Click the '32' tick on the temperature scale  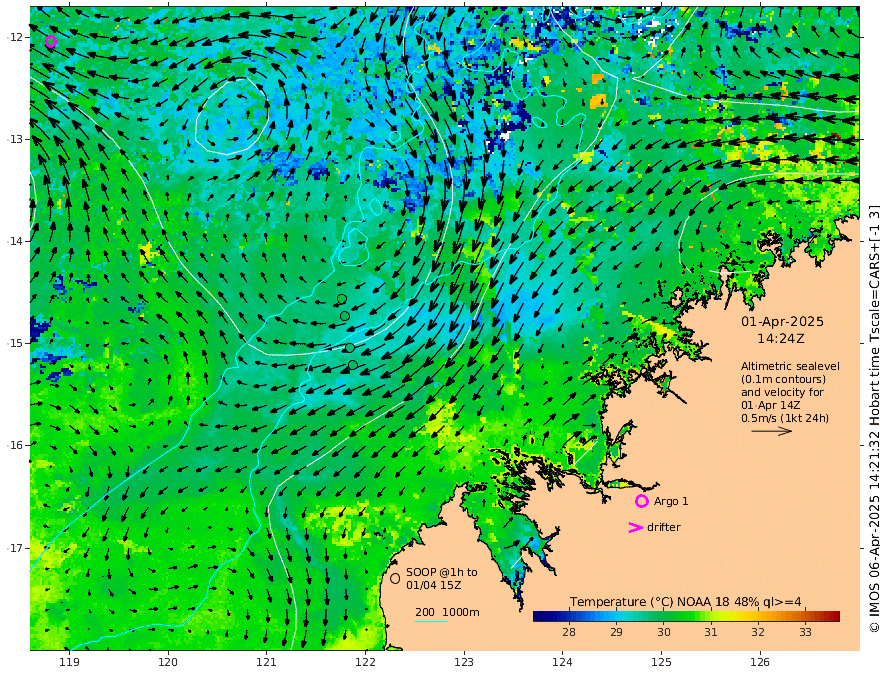coord(758,632)
